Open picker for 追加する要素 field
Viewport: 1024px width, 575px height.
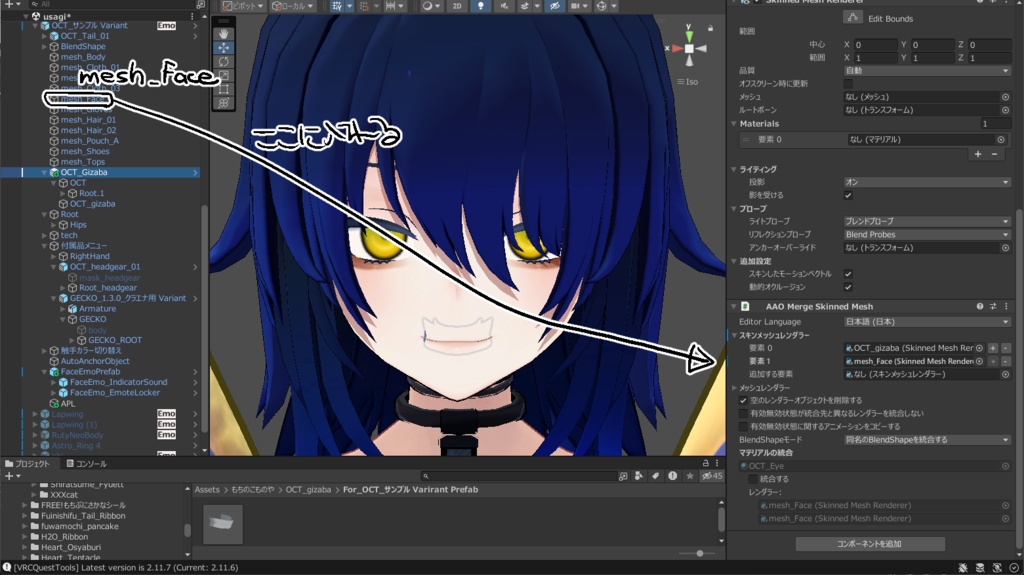[x=1005, y=374]
